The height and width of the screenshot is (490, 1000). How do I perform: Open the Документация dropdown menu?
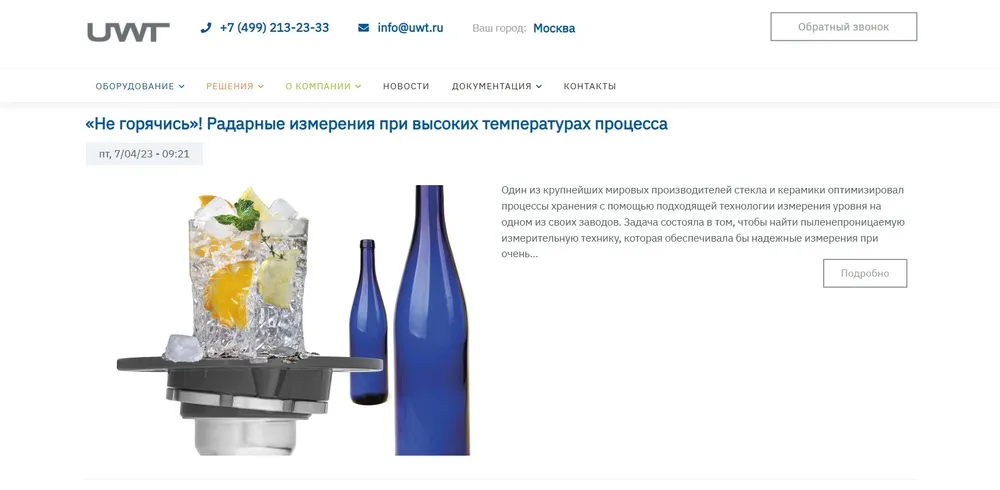(491, 86)
